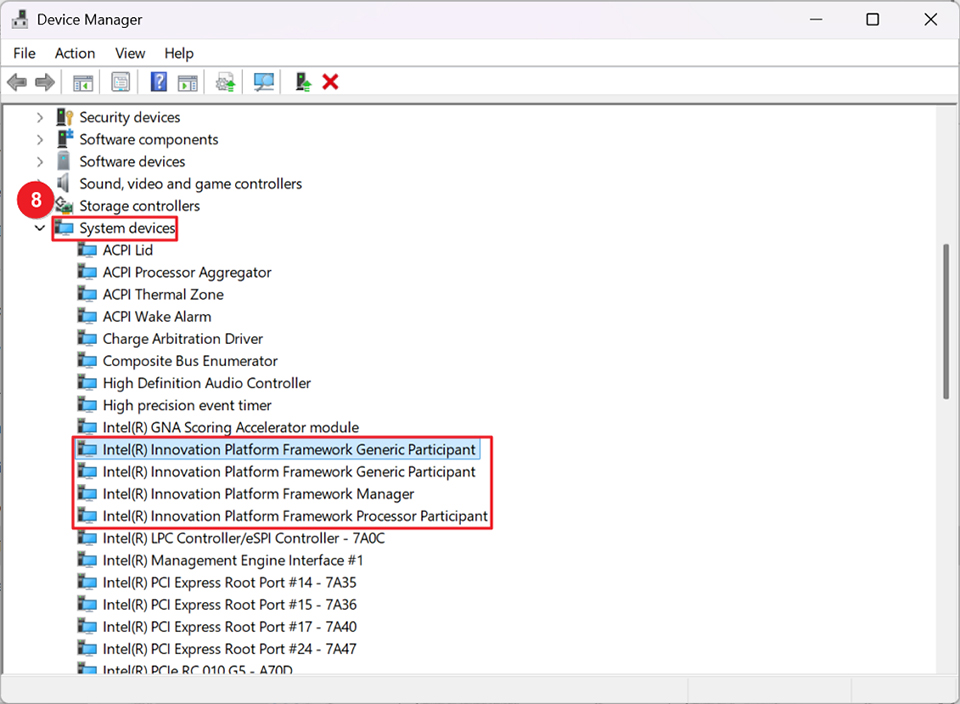
Task: Select PCI Express Root Port #14 - 7A35
Action: point(230,582)
